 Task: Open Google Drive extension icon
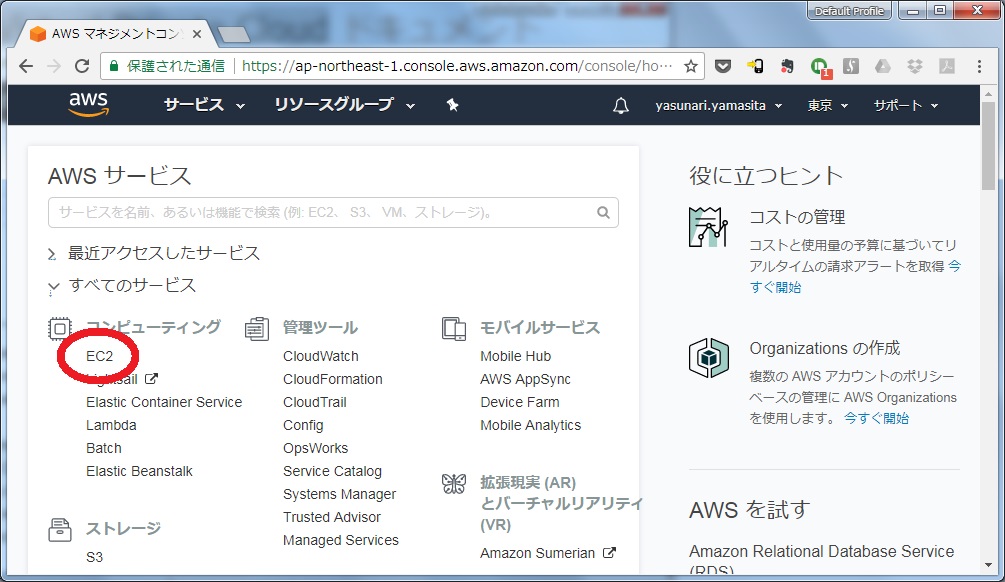coord(883,66)
